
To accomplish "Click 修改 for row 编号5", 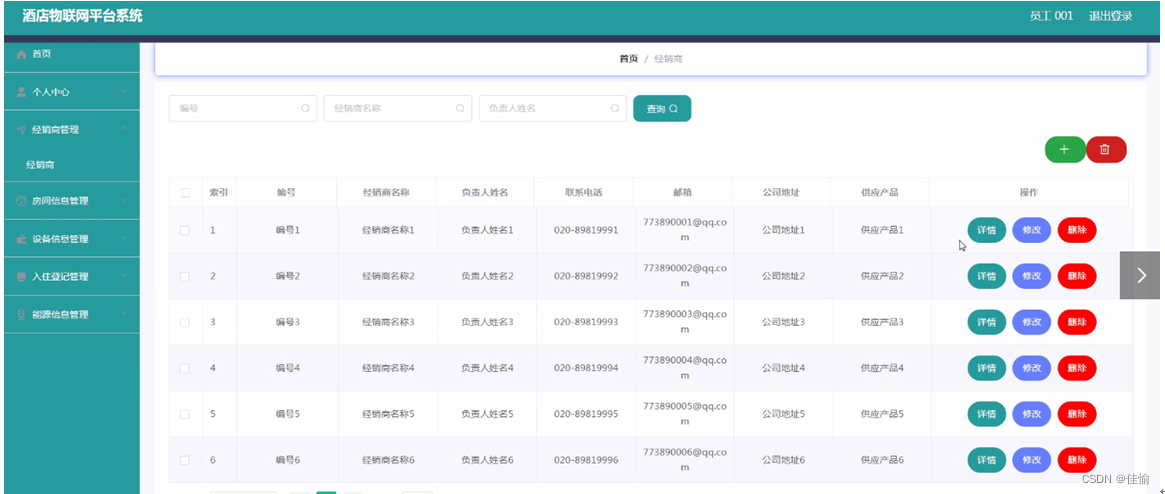I will (x=1032, y=415).
